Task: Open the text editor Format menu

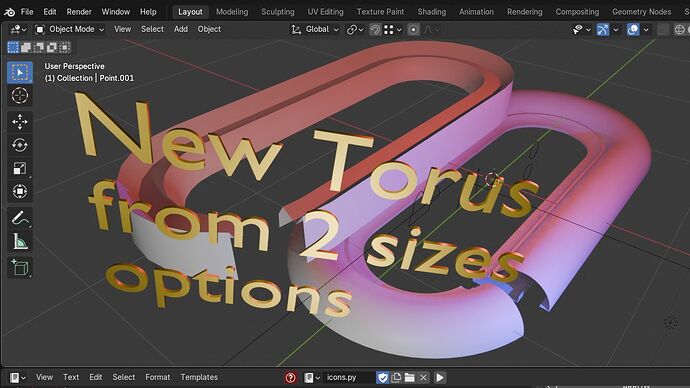Action: [x=158, y=377]
